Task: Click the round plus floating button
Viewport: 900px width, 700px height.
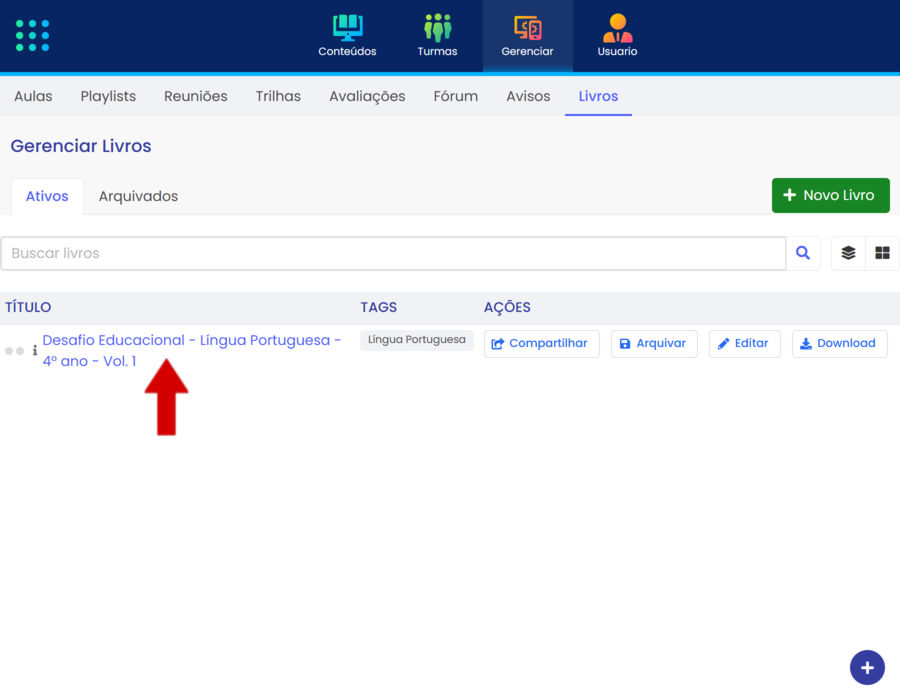Action: [867, 667]
